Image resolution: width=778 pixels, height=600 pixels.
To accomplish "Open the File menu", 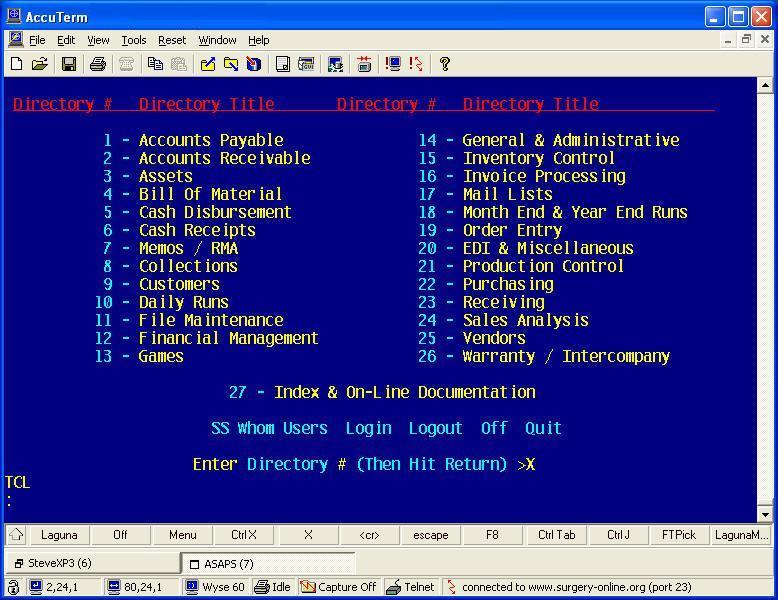I will point(37,40).
